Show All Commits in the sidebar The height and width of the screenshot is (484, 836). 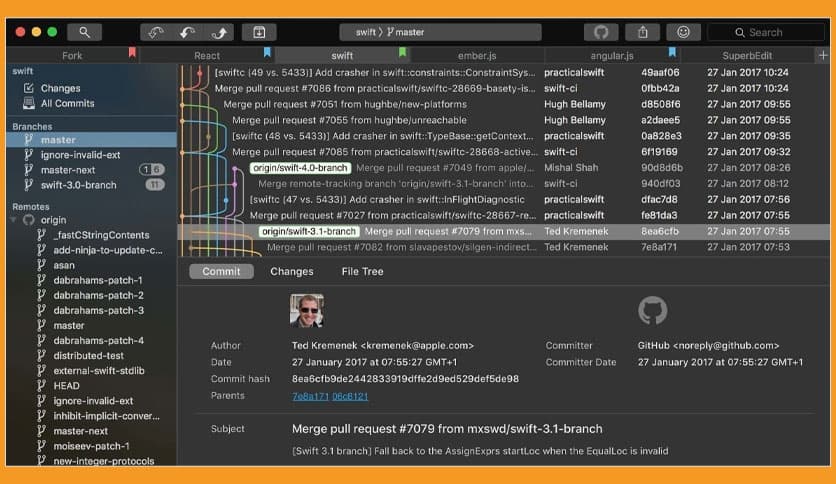point(67,103)
